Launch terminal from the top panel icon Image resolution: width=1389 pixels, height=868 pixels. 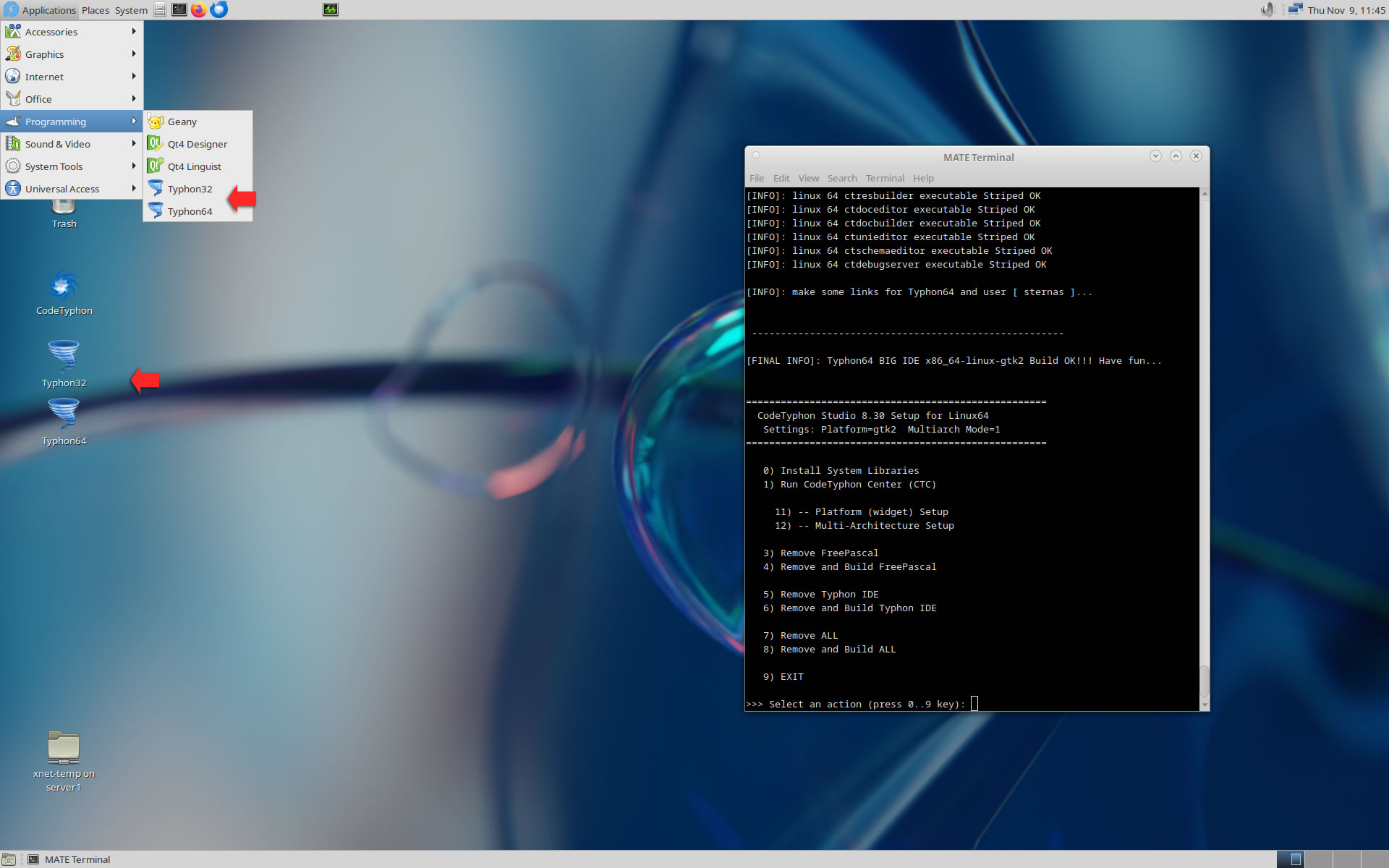pos(179,10)
